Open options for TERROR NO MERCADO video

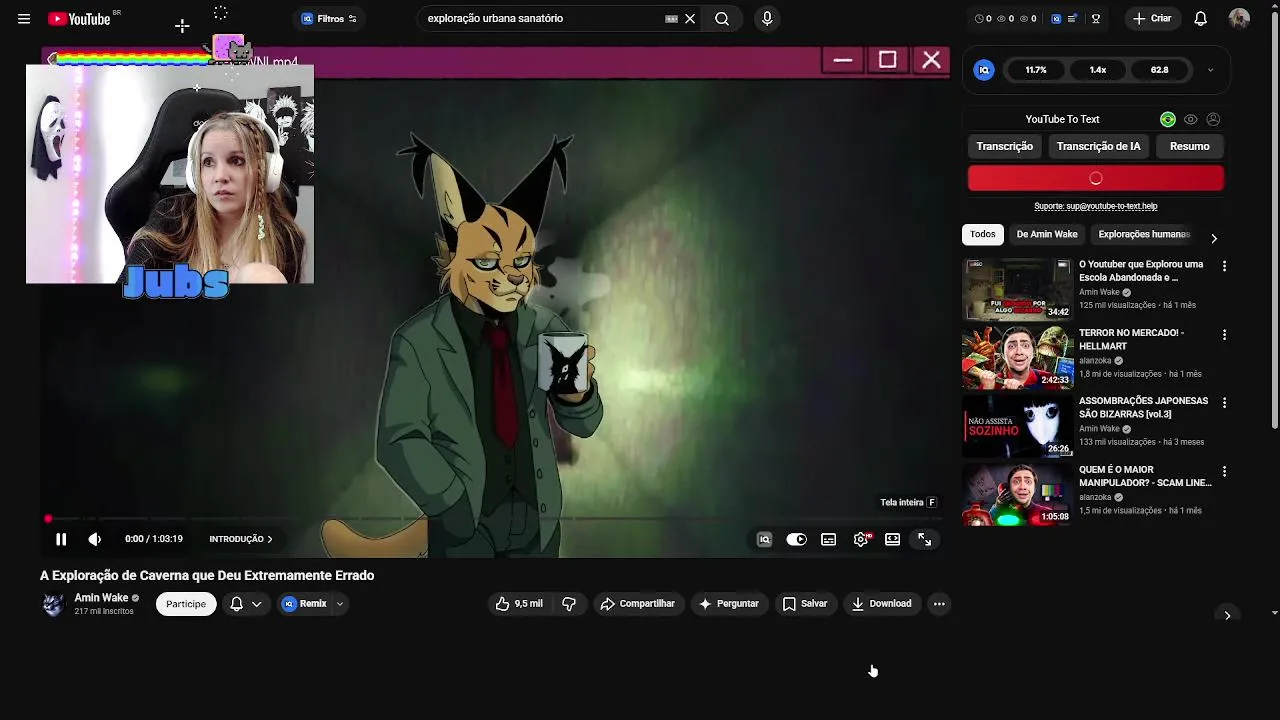coord(1224,334)
